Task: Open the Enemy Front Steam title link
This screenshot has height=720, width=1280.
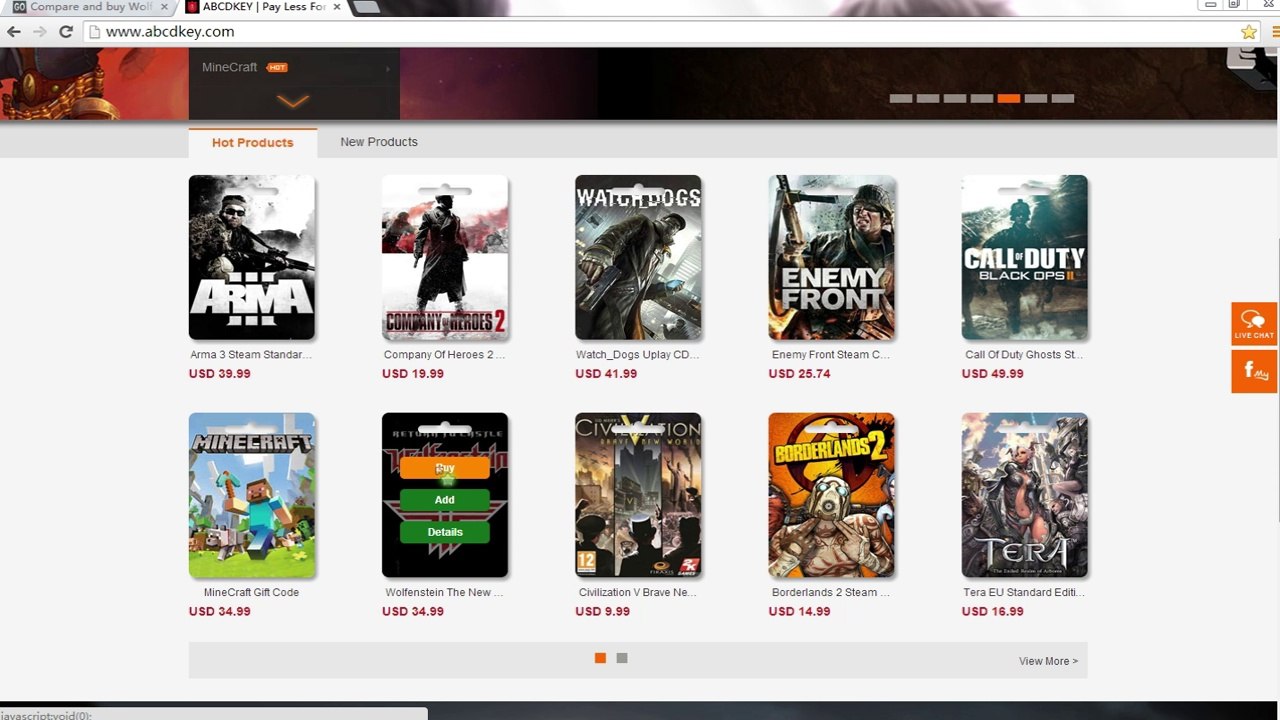Action: tap(831, 355)
